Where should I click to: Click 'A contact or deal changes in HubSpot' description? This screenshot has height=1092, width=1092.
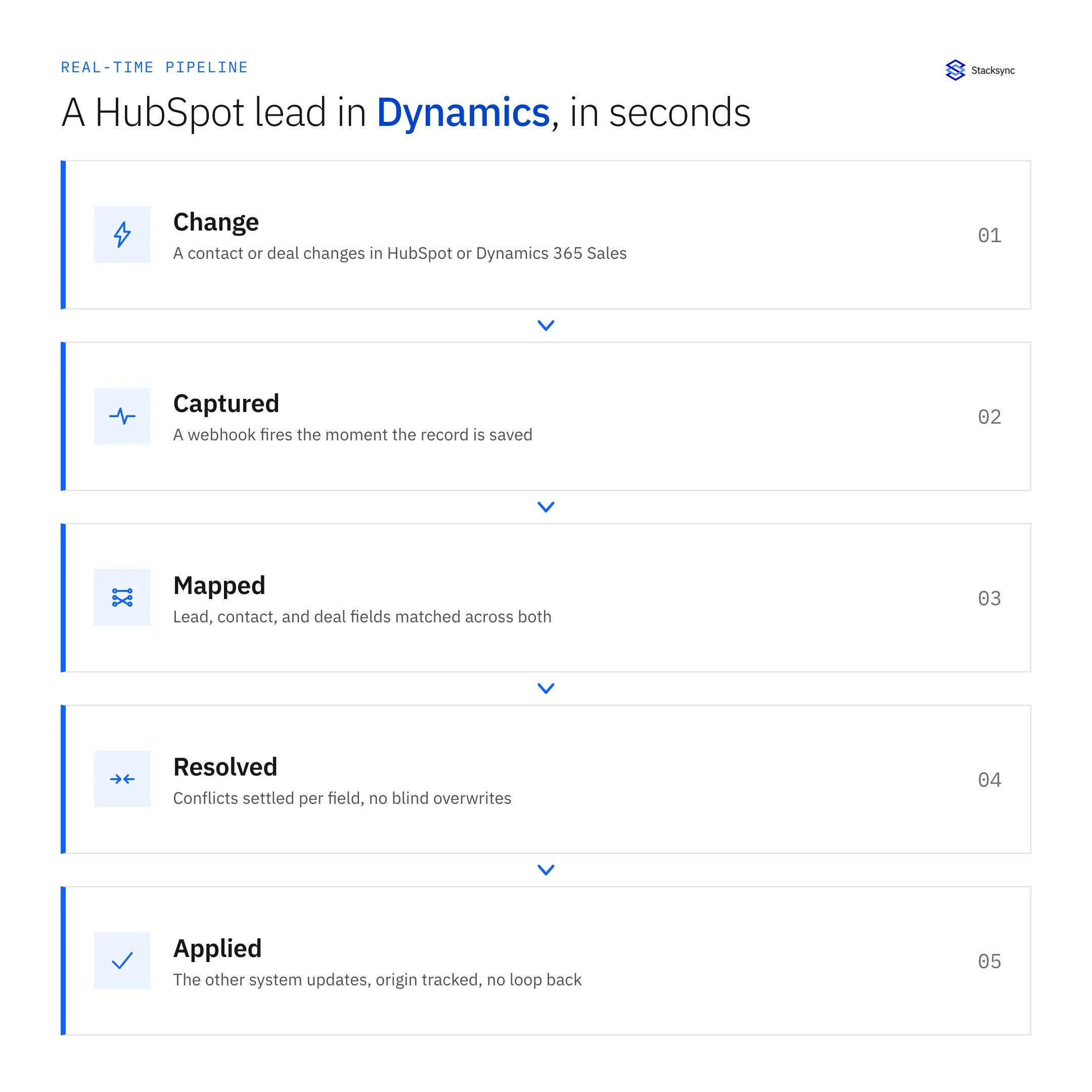[x=399, y=253]
